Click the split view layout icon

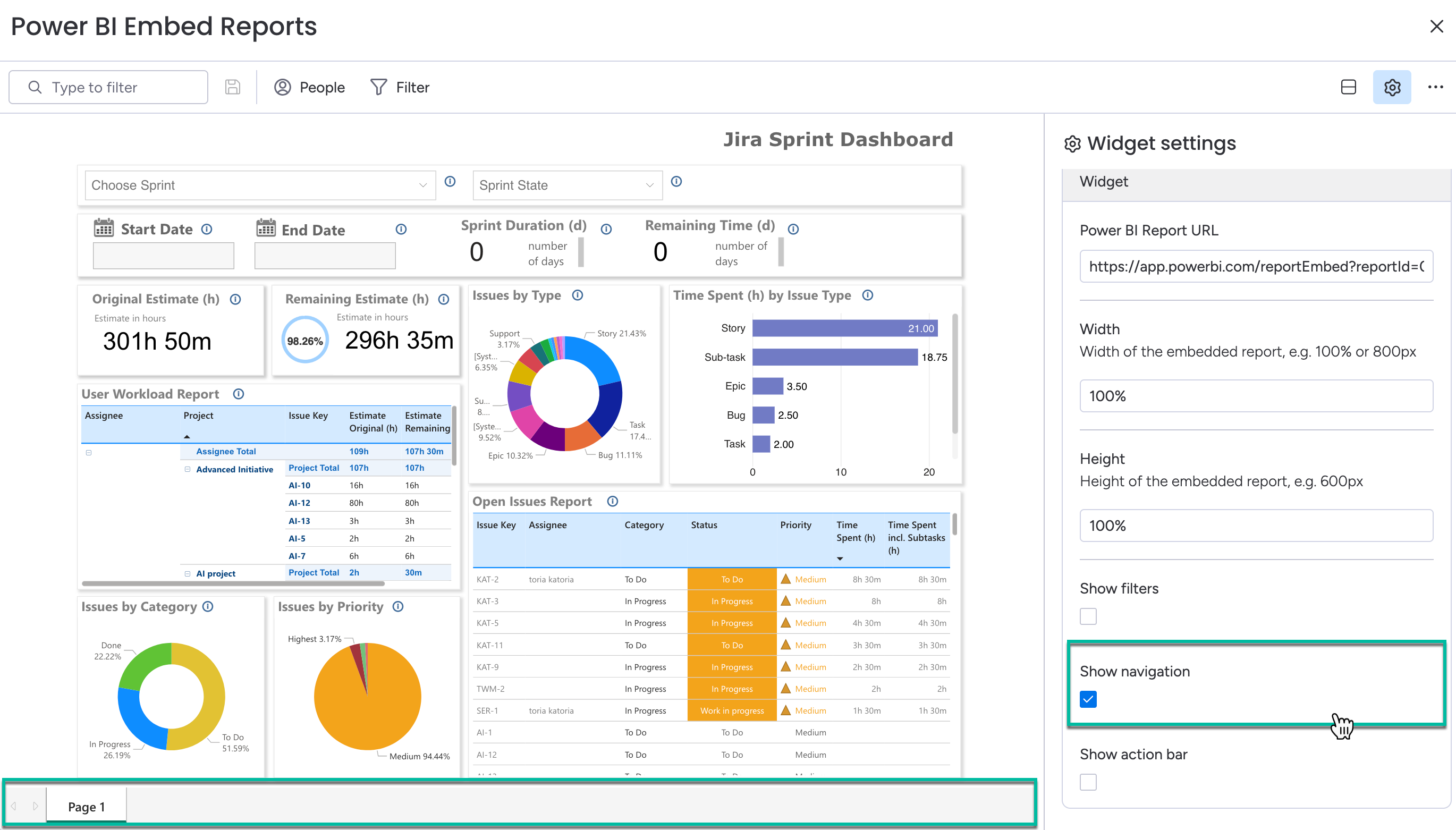(x=1348, y=87)
